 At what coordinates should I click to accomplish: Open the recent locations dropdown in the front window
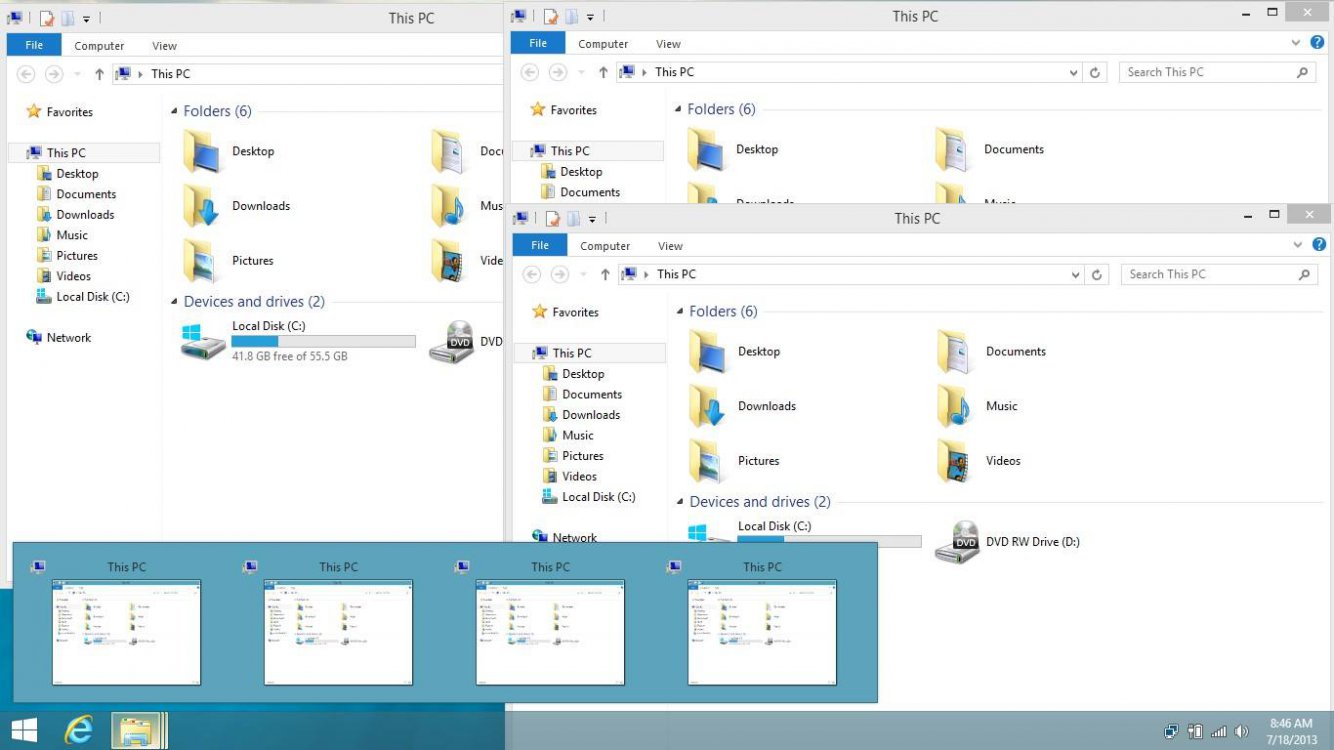pyautogui.click(x=585, y=275)
